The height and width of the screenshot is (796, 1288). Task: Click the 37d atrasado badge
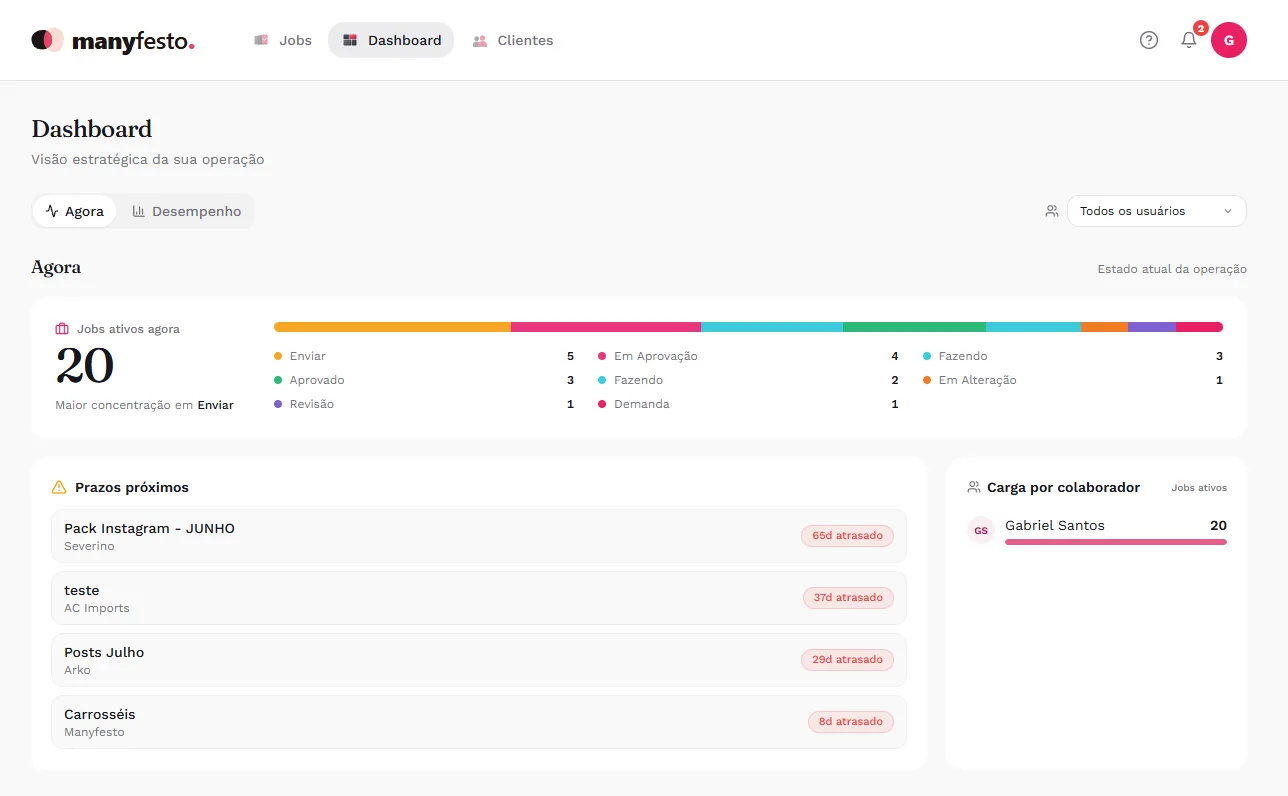click(848, 598)
